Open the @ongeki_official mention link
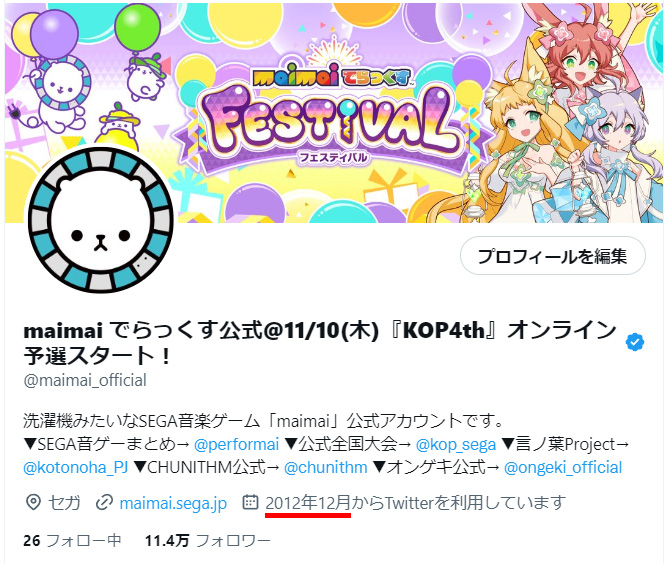 point(563,467)
